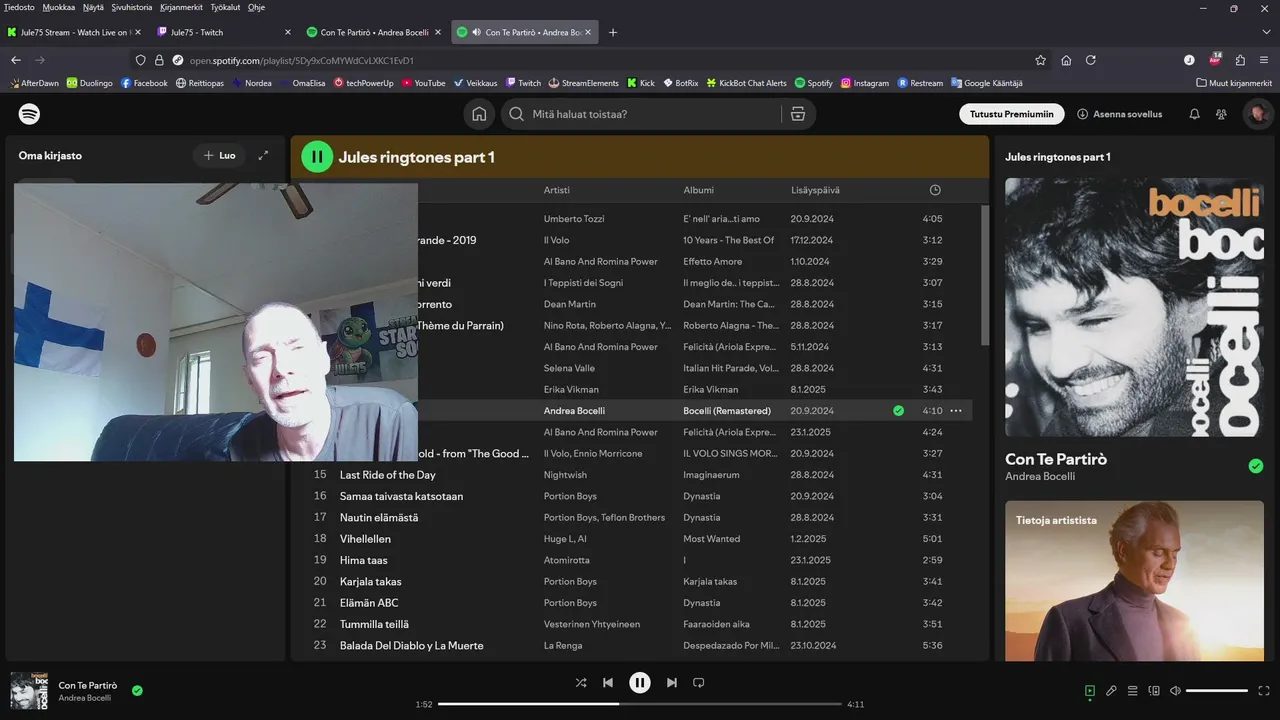Click the Lisäyspäivä column header
This screenshot has width=1280, height=720.
tap(815, 190)
